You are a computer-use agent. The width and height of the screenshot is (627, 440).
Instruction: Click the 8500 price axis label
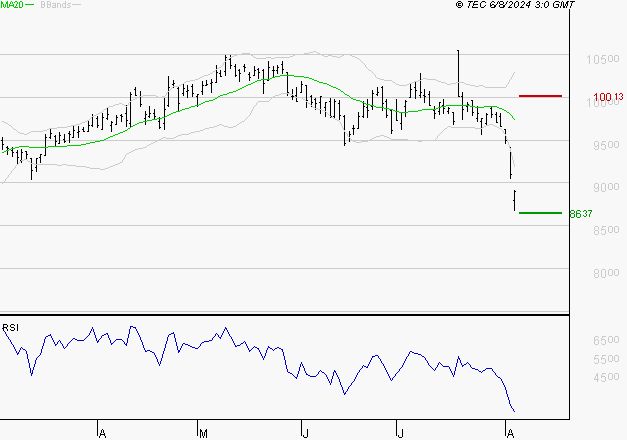[606, 230]
